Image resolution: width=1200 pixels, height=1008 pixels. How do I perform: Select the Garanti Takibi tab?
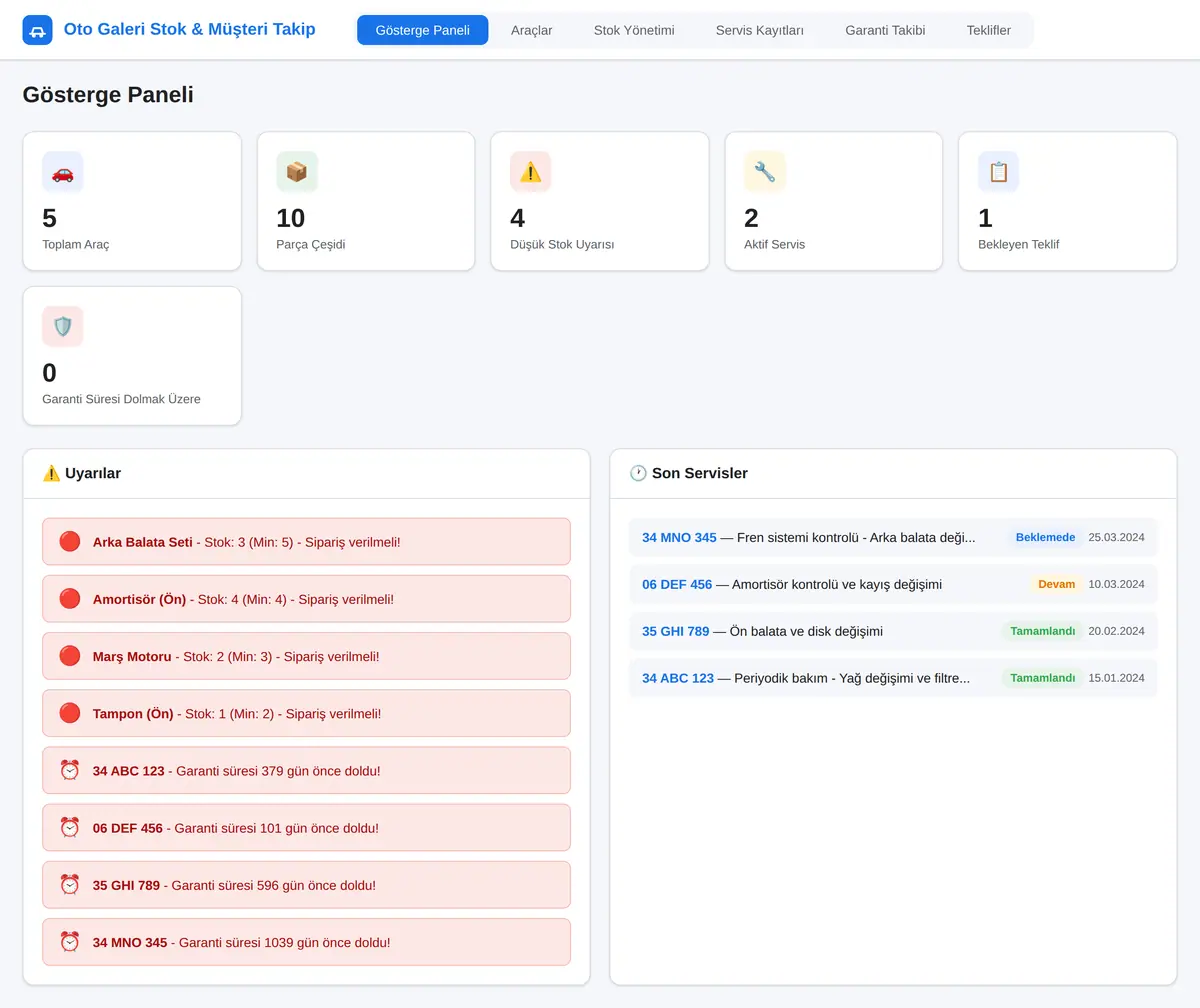pos(885,30)
